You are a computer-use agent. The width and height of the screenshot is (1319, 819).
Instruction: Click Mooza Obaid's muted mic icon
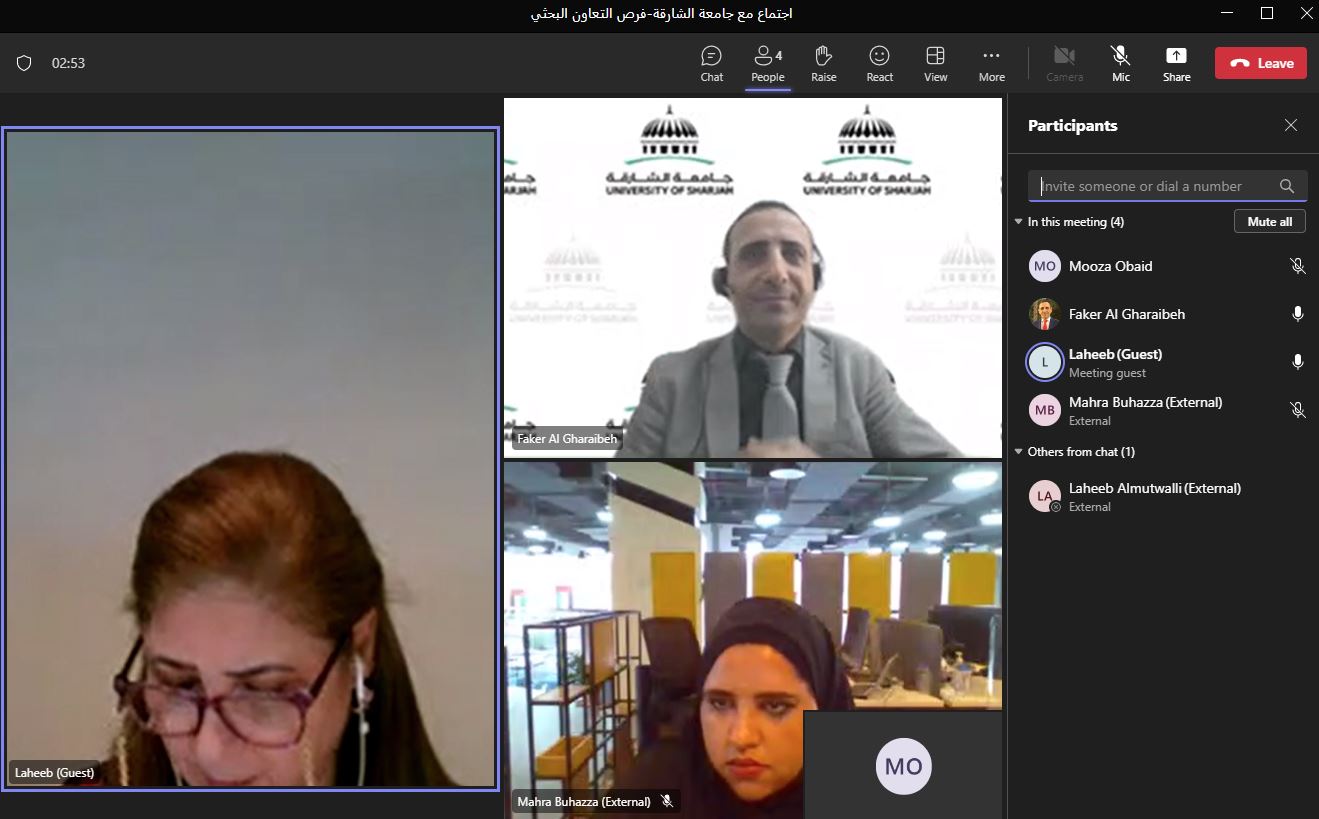tap(1297, 266)
